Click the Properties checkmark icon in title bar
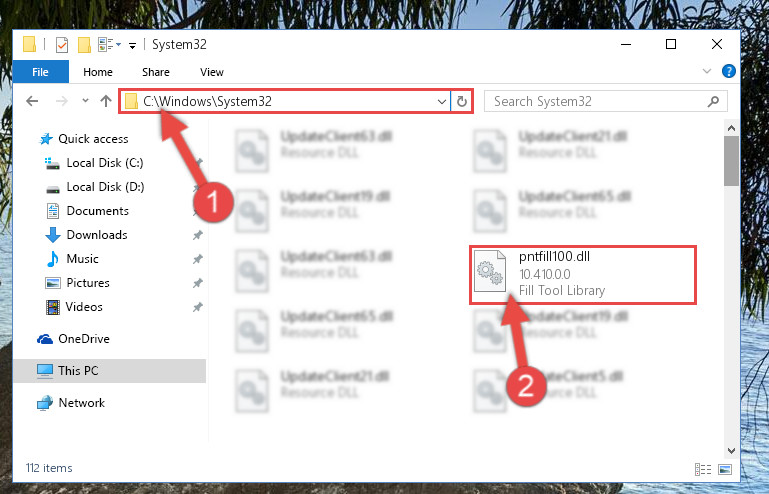This screenshot has width=769, height=494. 62,45
